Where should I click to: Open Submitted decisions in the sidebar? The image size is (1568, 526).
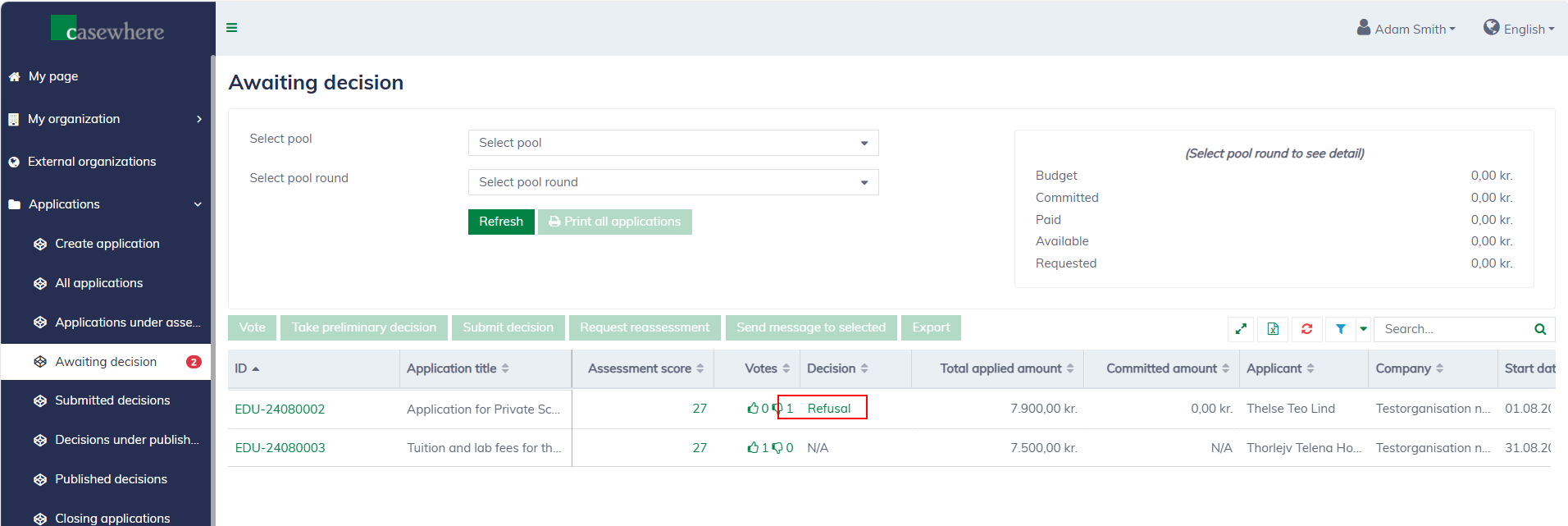112,400
